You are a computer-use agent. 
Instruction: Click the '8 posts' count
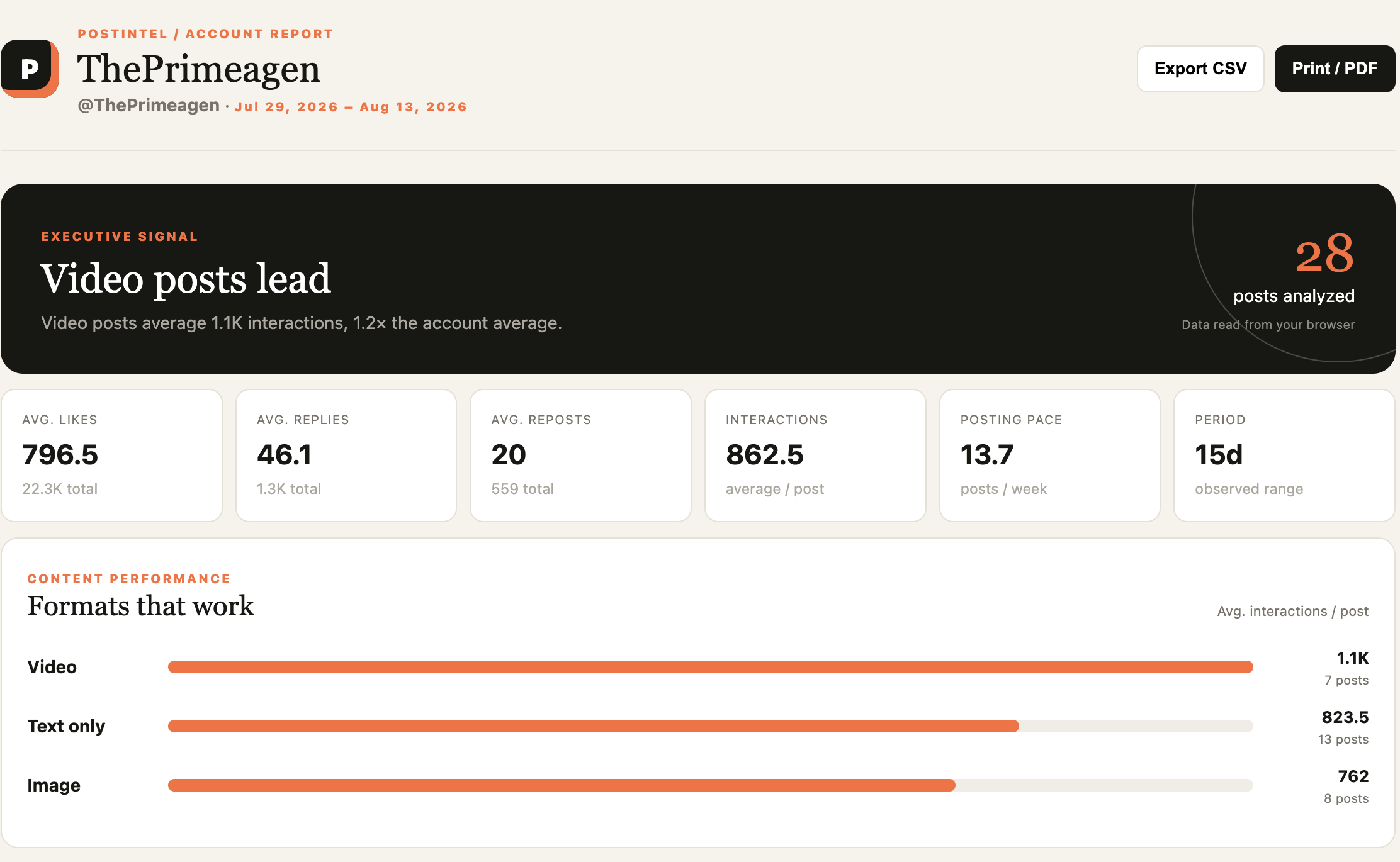point(1346,798)
